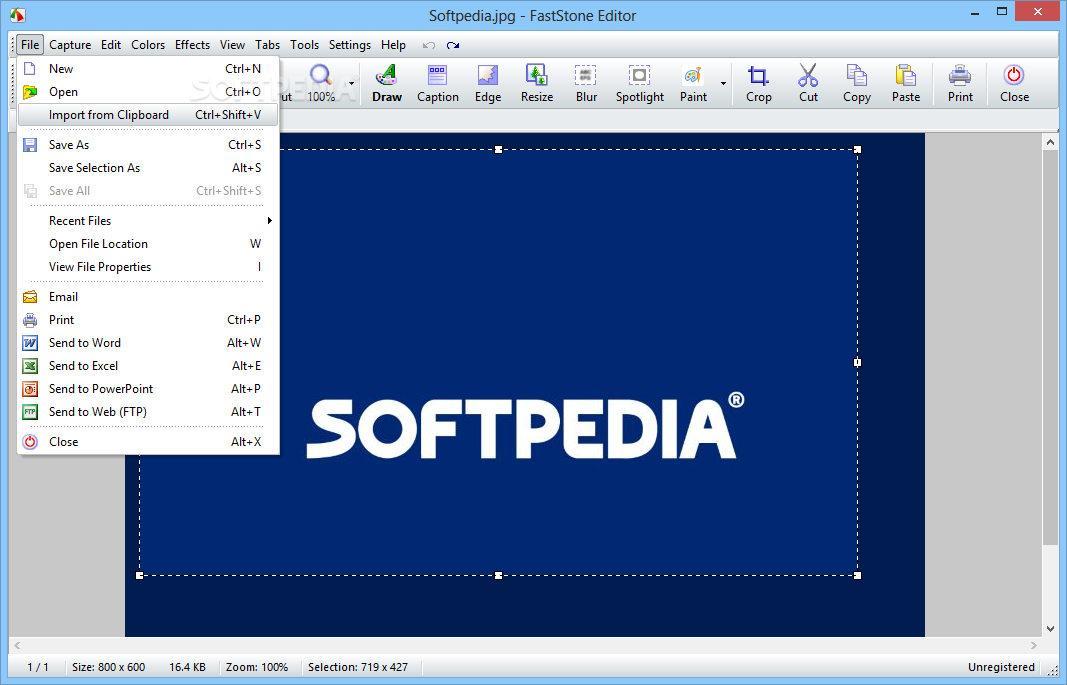Select Import from Clipboard
The height and width of the screenshot is (685, 1067).
click(147, 115)
